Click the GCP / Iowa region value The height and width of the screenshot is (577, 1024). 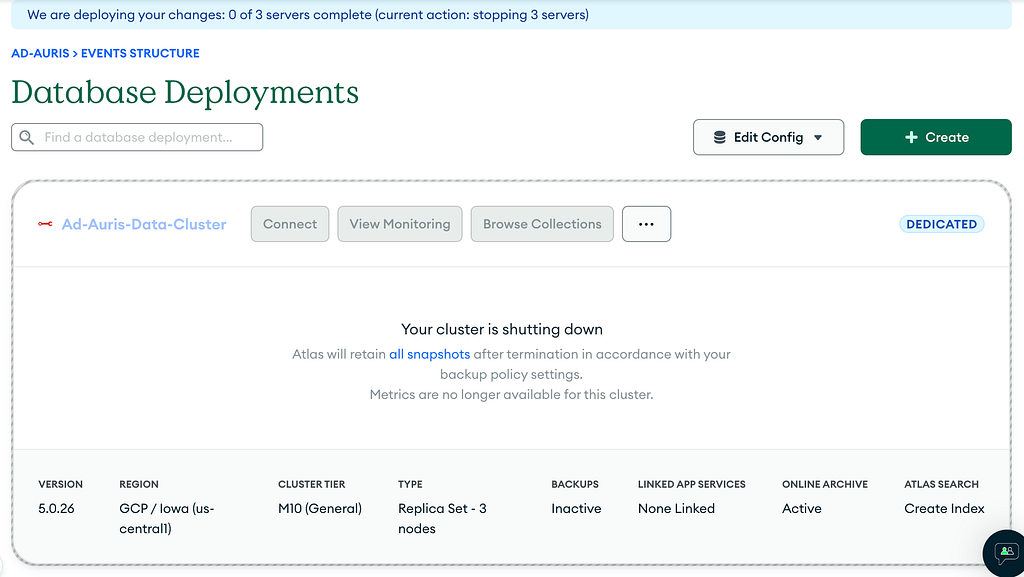click(x=167, y=518)
